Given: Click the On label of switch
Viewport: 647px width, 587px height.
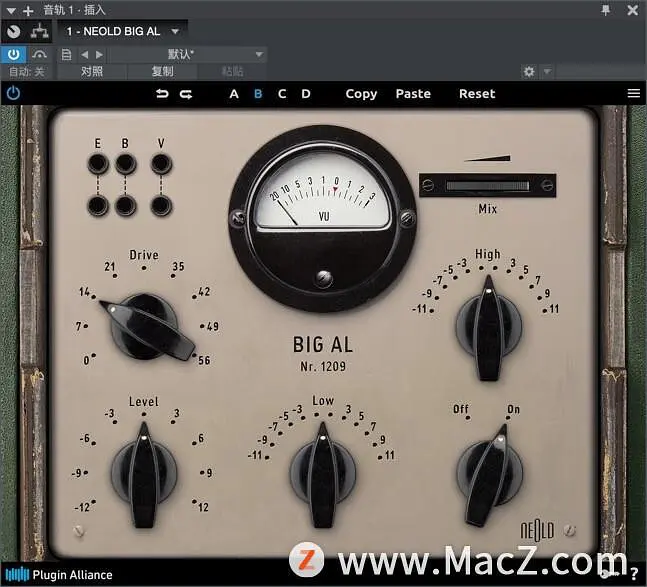Looking at the screenshot, I should pos(513,410).
